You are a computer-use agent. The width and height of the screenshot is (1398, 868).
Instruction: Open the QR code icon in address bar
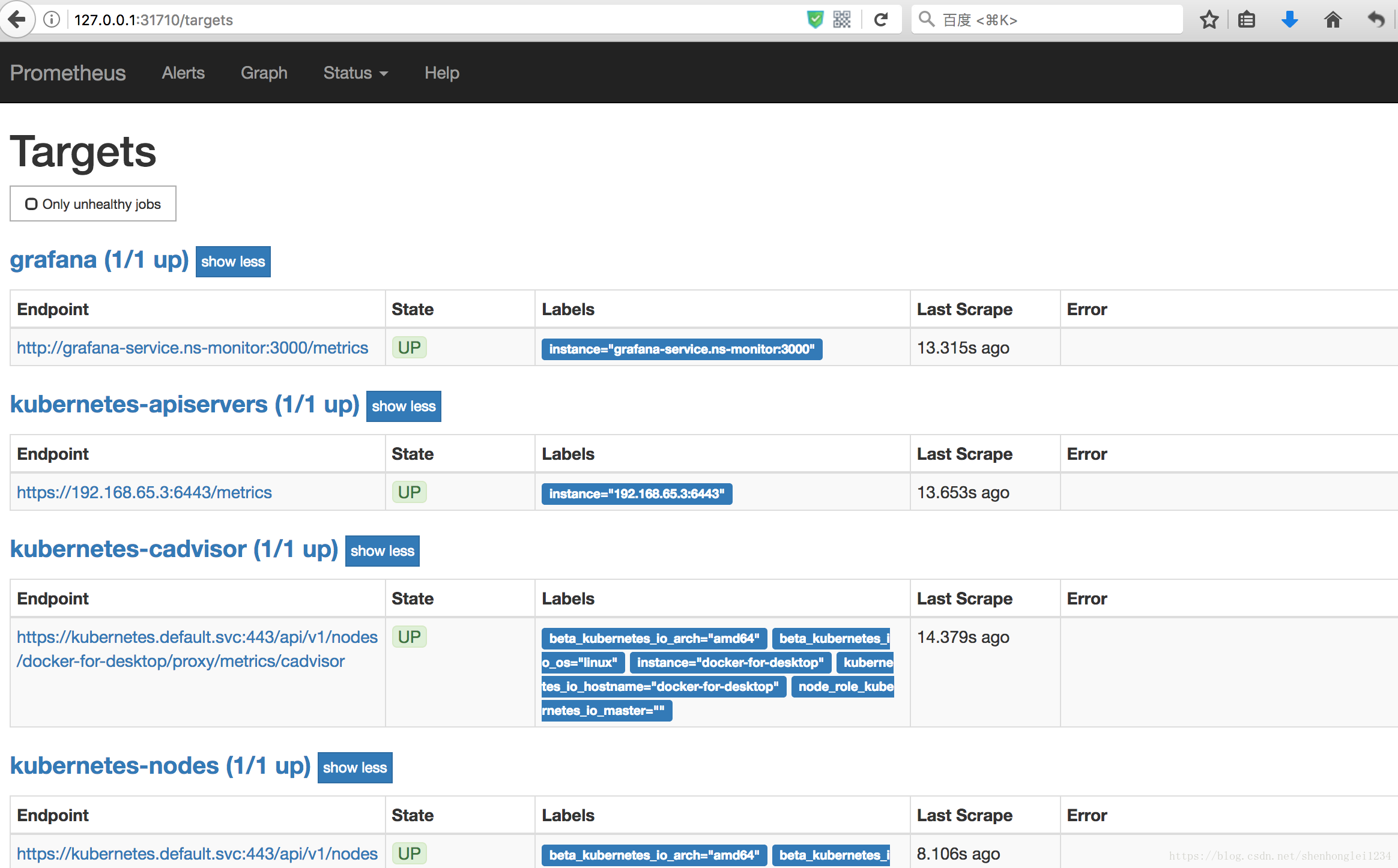tap(842, 20)
